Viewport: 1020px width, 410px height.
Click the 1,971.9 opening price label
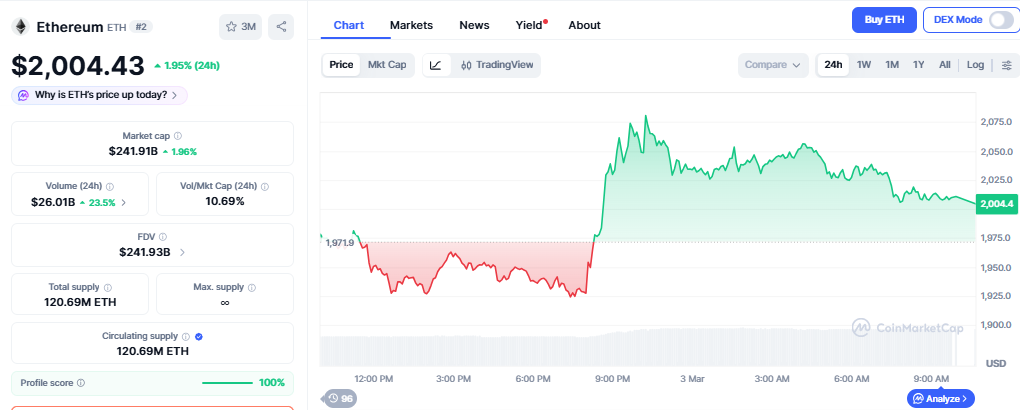point(339,243)
